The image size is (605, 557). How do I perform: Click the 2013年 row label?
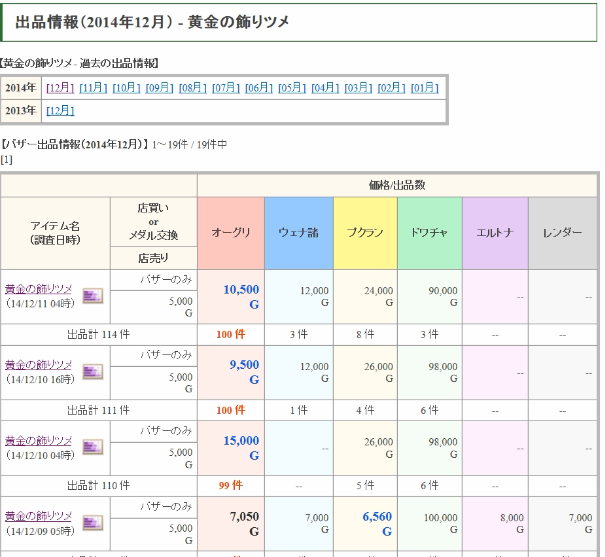(x=20, y=111)
